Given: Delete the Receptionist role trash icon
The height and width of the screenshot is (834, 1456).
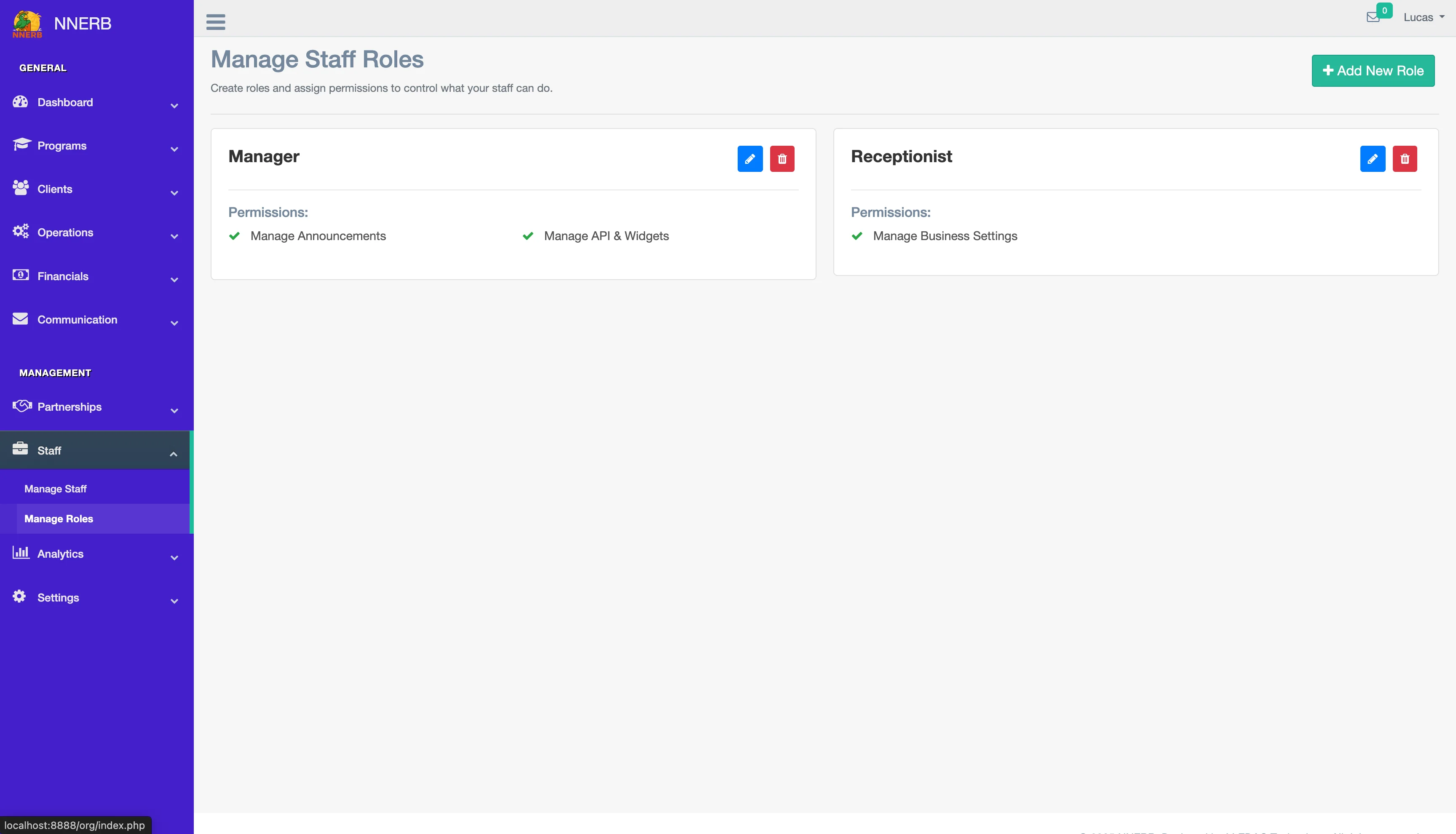Looking at the screenshot, I should point(1405,159).
